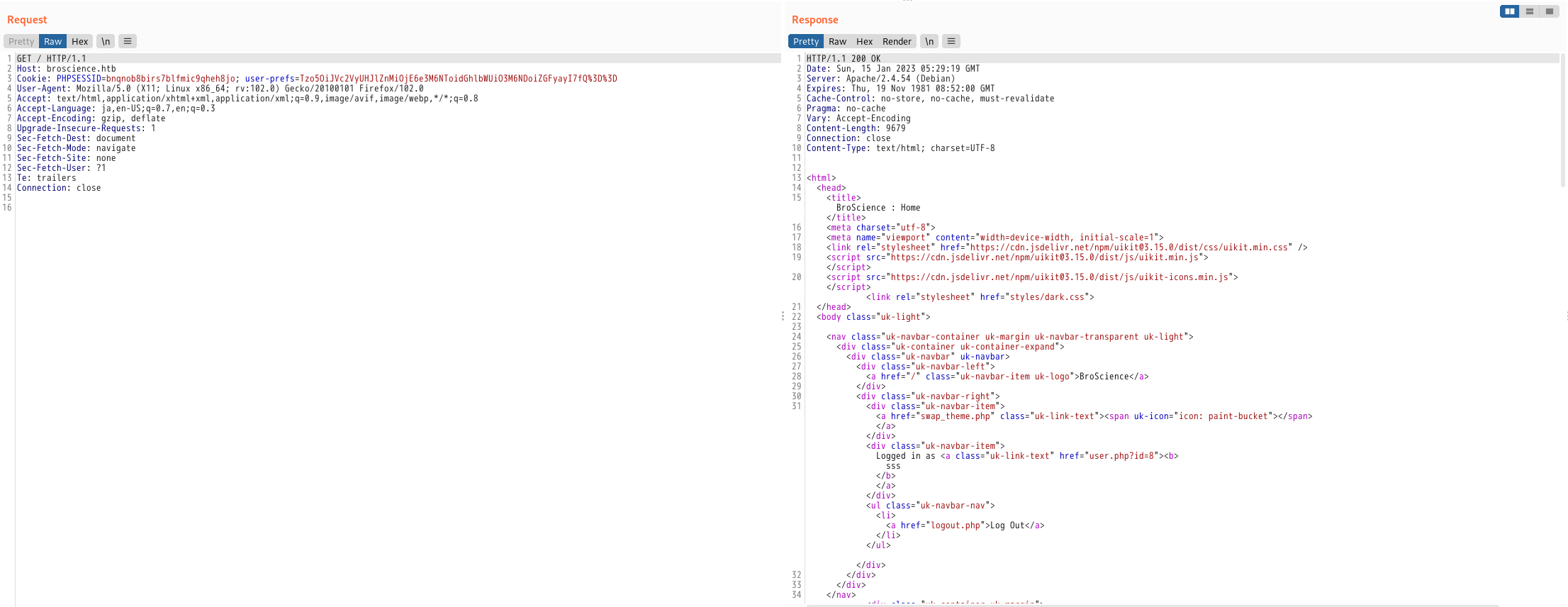Click the uk-logo BroScience anchor line

[x=1007, y=377]
